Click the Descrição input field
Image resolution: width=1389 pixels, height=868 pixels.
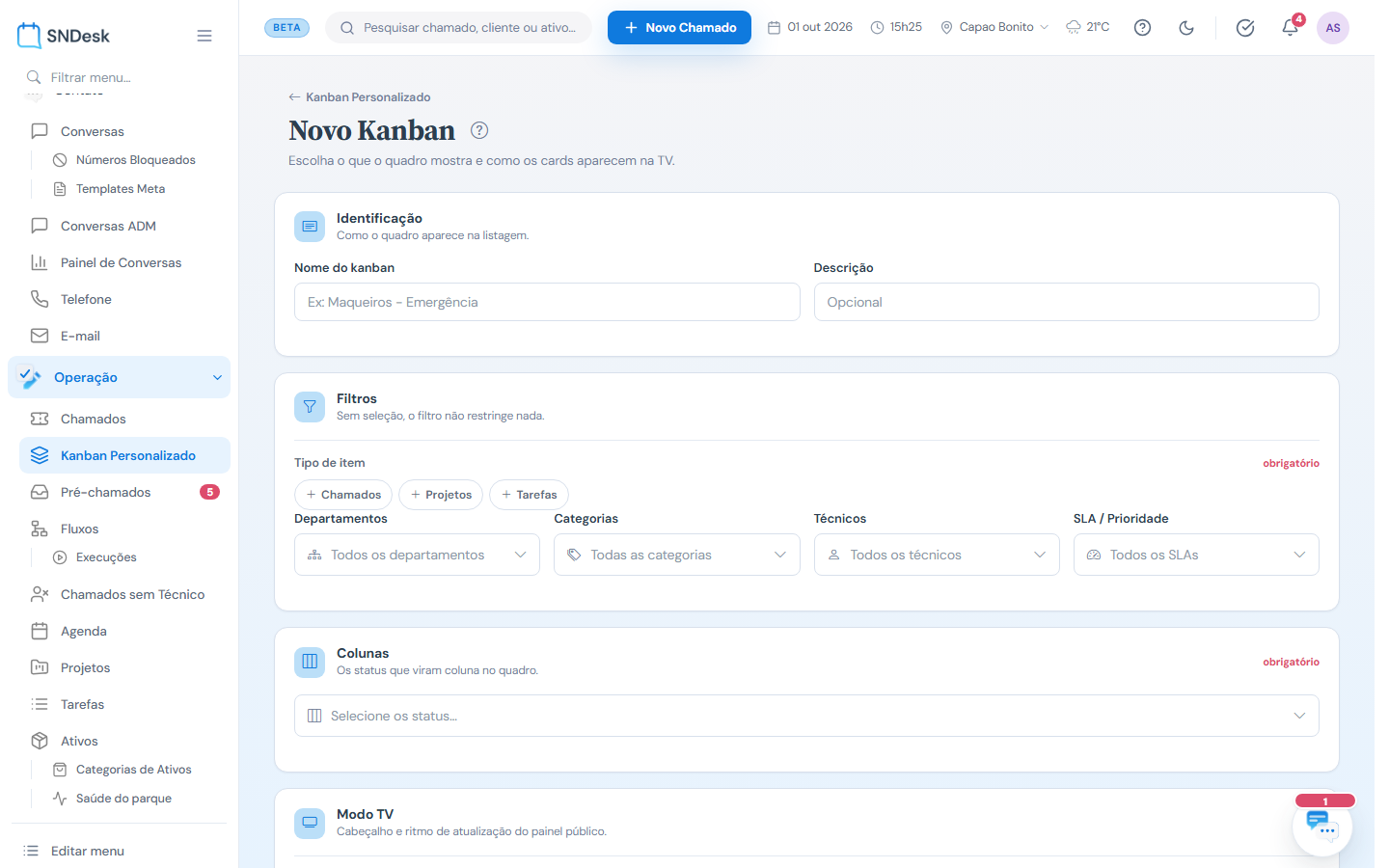click(x=1067, y=302)
